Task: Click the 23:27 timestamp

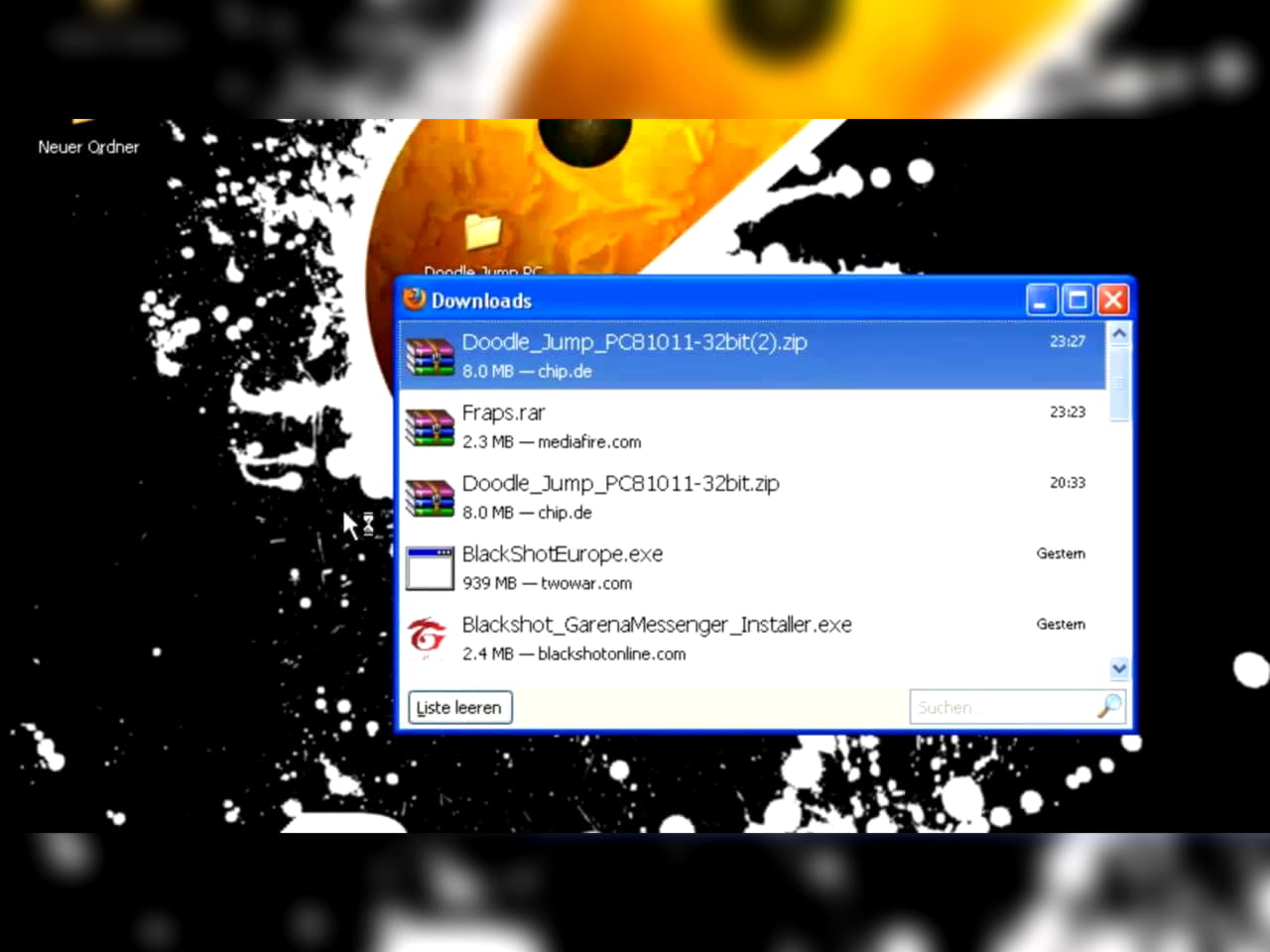Action: pos(1068,341)
